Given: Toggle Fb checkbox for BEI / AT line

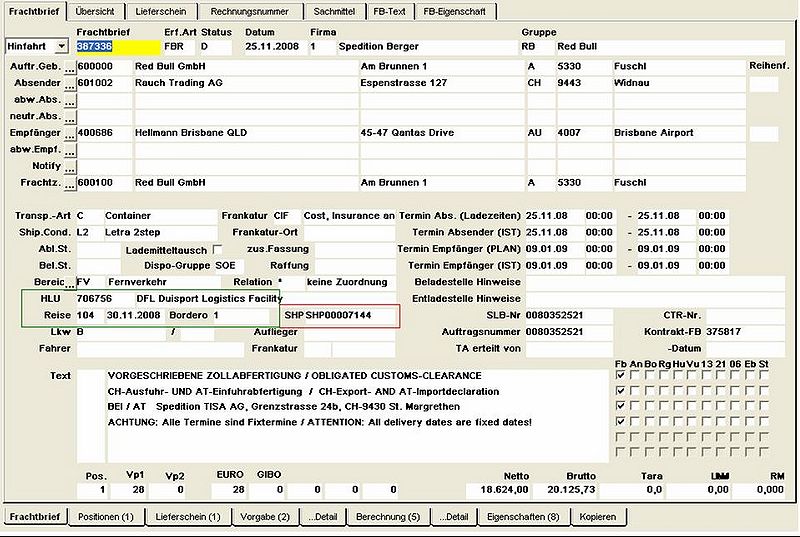Looking at the screenshot, I should coord(620,406).
